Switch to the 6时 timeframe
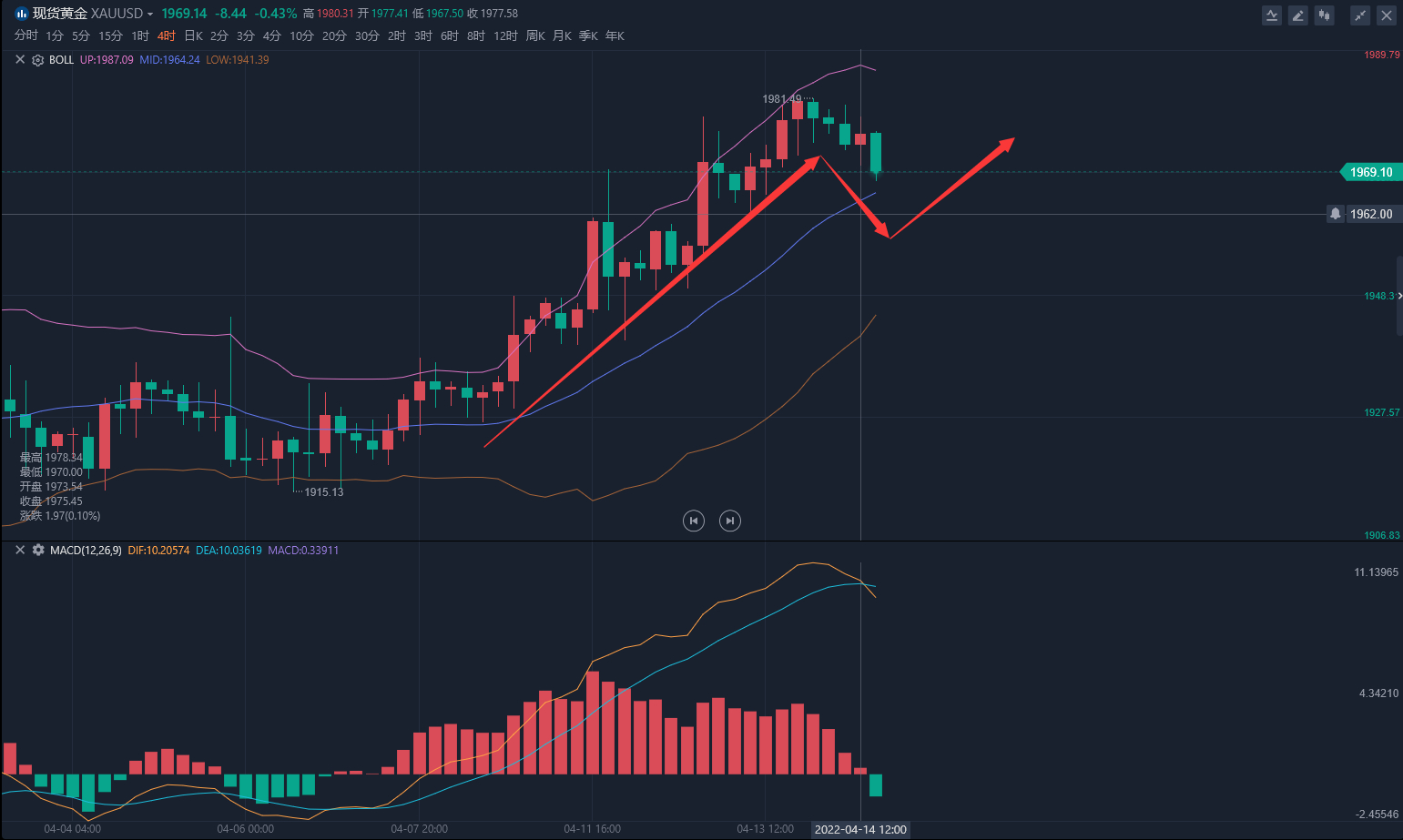This screenshot has width=1403, height=840. [450, 35]
